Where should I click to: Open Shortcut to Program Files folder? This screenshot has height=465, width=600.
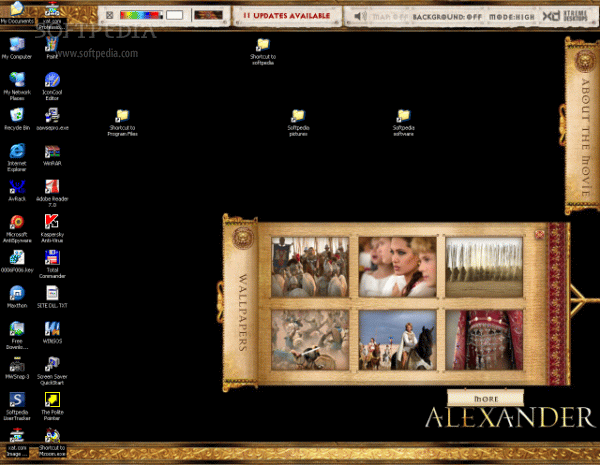pyautogui.click(x=122, y=123)
